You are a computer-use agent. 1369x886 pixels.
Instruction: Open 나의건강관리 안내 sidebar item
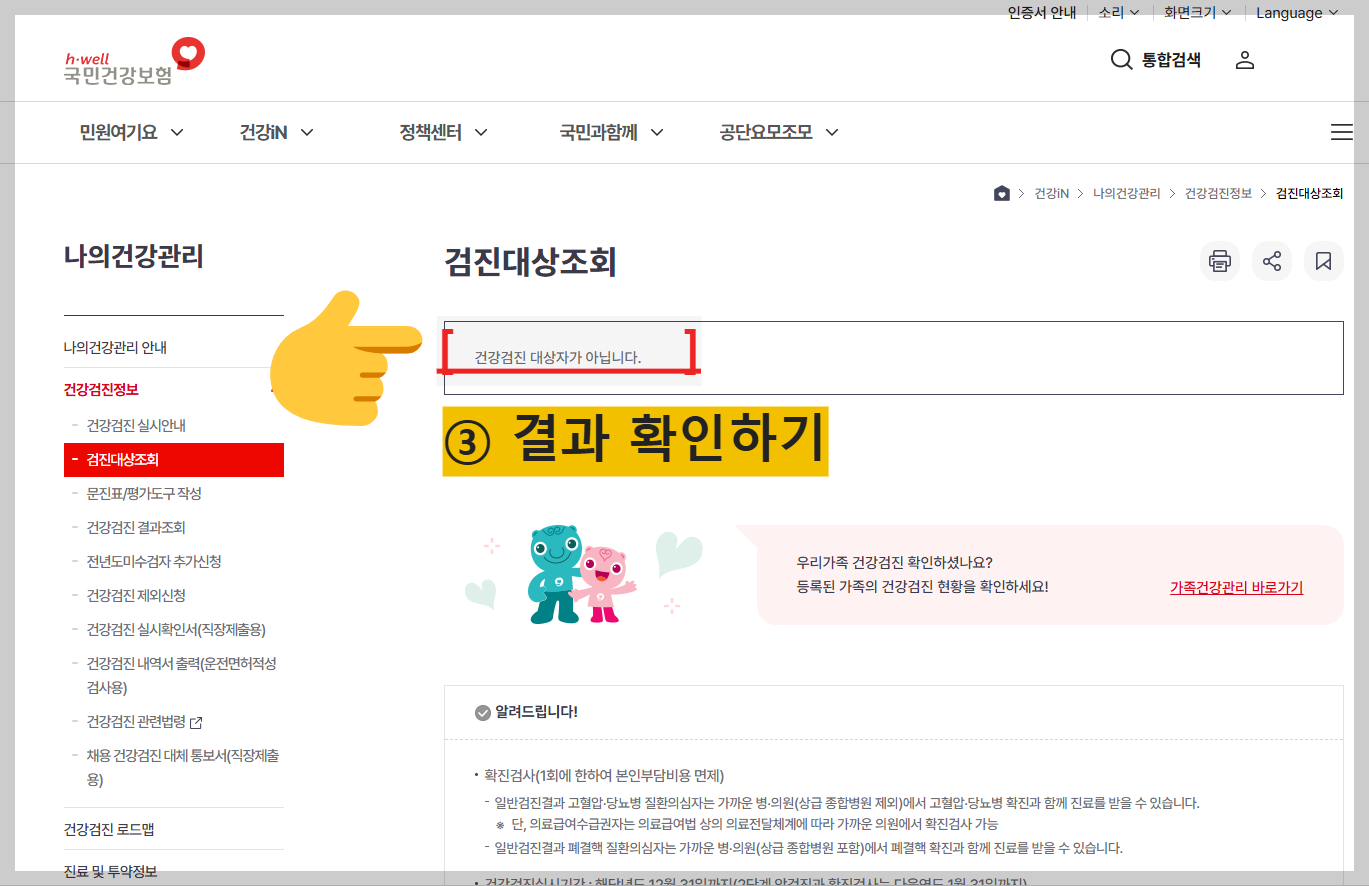tap(115, 347)
